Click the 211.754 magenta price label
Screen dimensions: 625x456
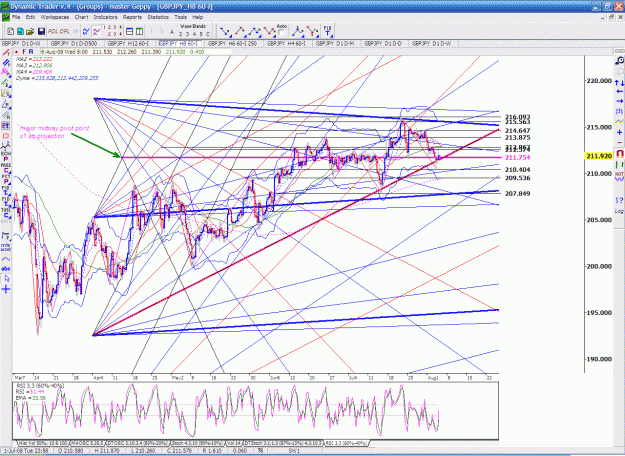click(x=517, y=157)
